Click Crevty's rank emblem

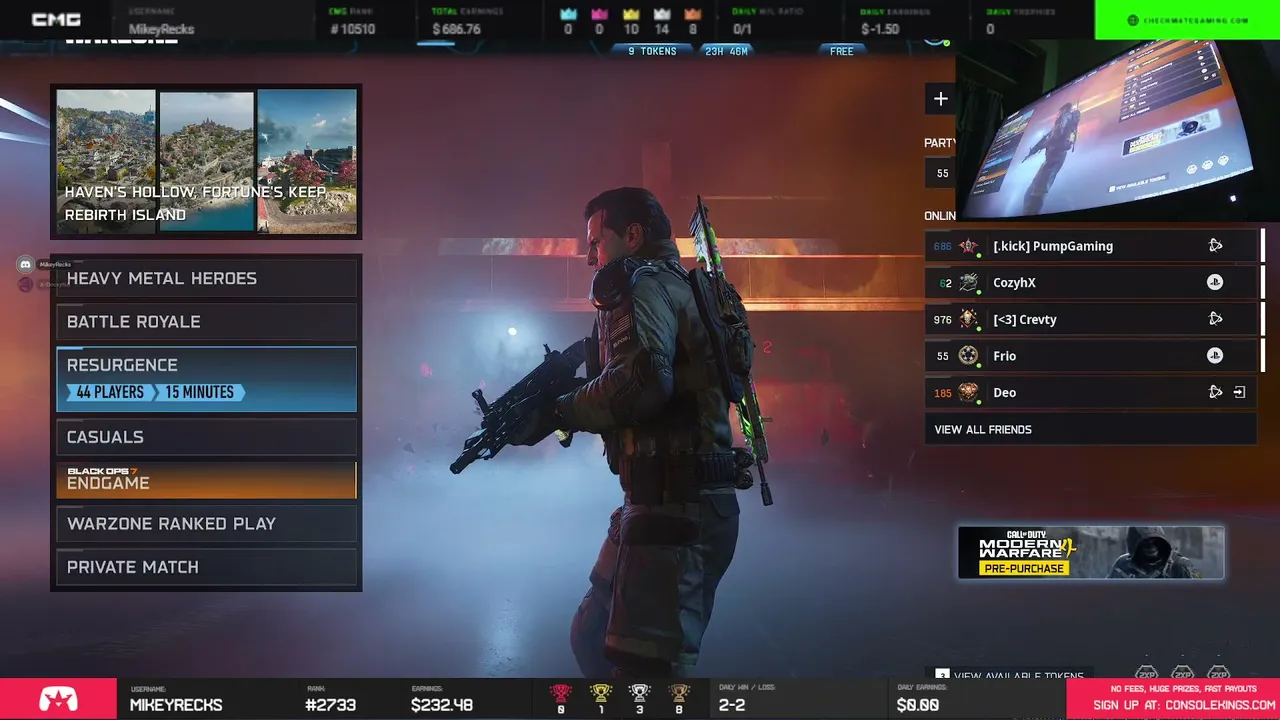[x=968, y=319]
